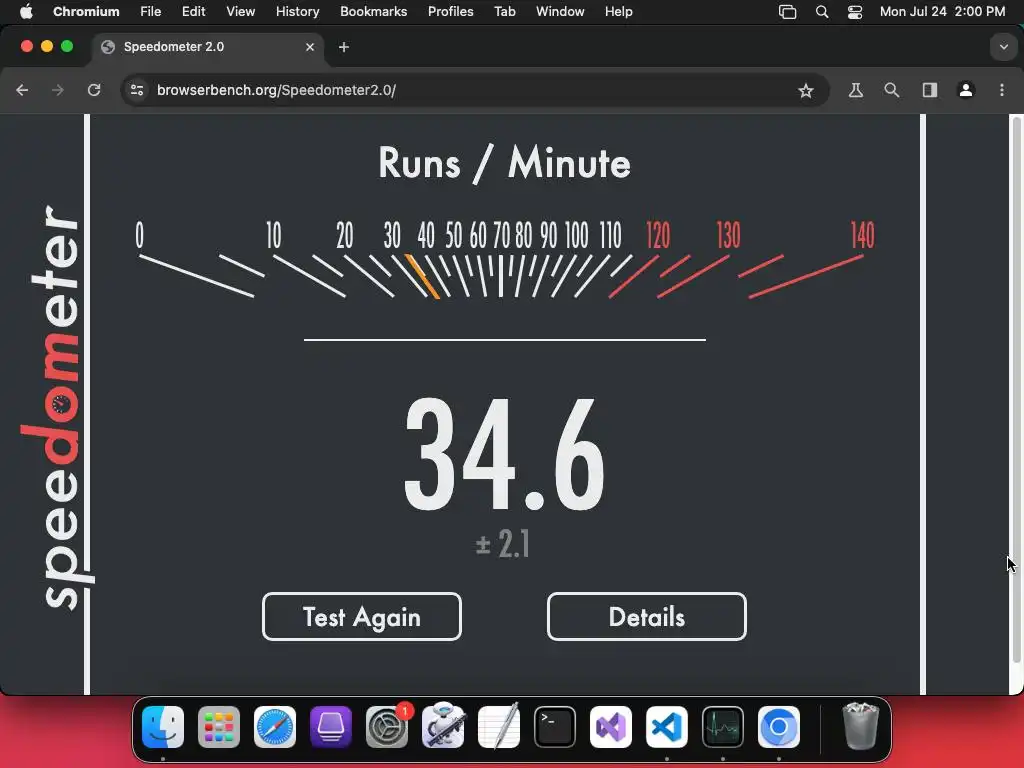The width and height of the screenshot is (1024, 768).
Task: Select the Speedometer 2.0 tab
Action: coord(208,47)
